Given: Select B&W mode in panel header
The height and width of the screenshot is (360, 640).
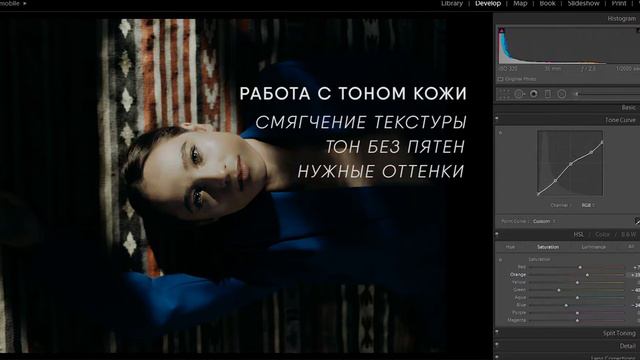Looking at the screenshot, I should pyautogui.click(x=629, y=235).
